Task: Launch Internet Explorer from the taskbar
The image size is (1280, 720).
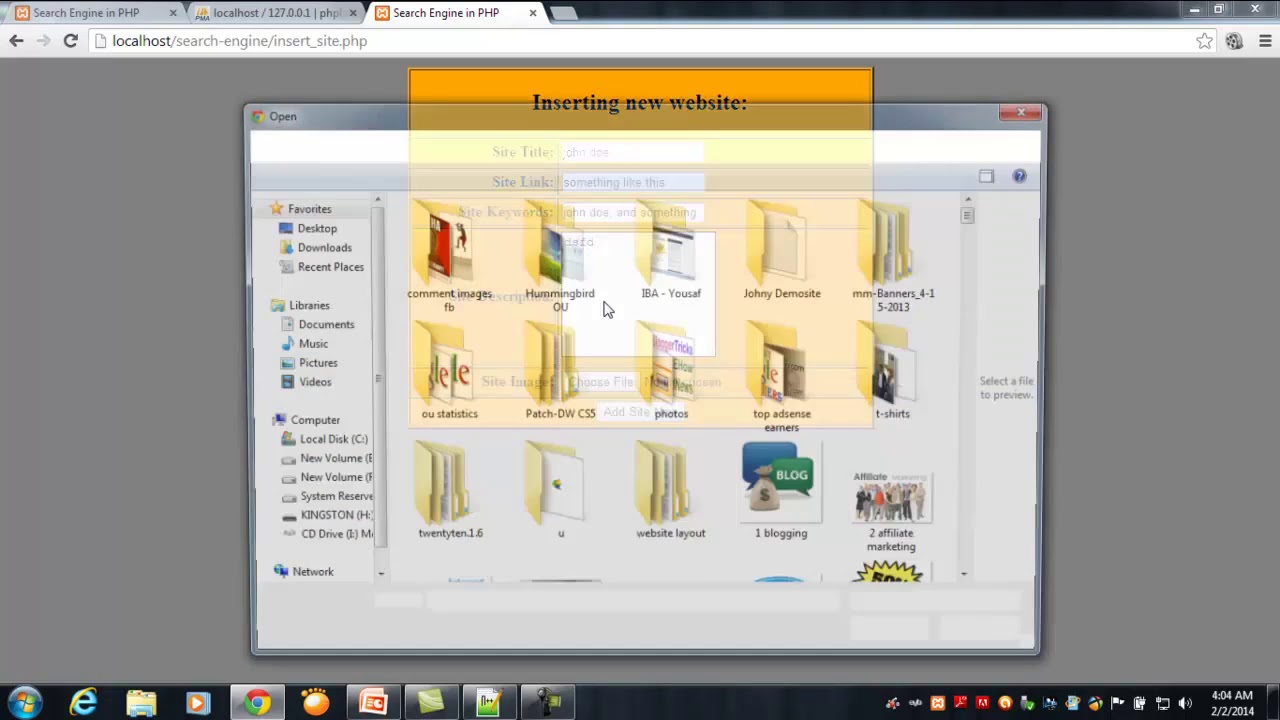Action: 83,703
